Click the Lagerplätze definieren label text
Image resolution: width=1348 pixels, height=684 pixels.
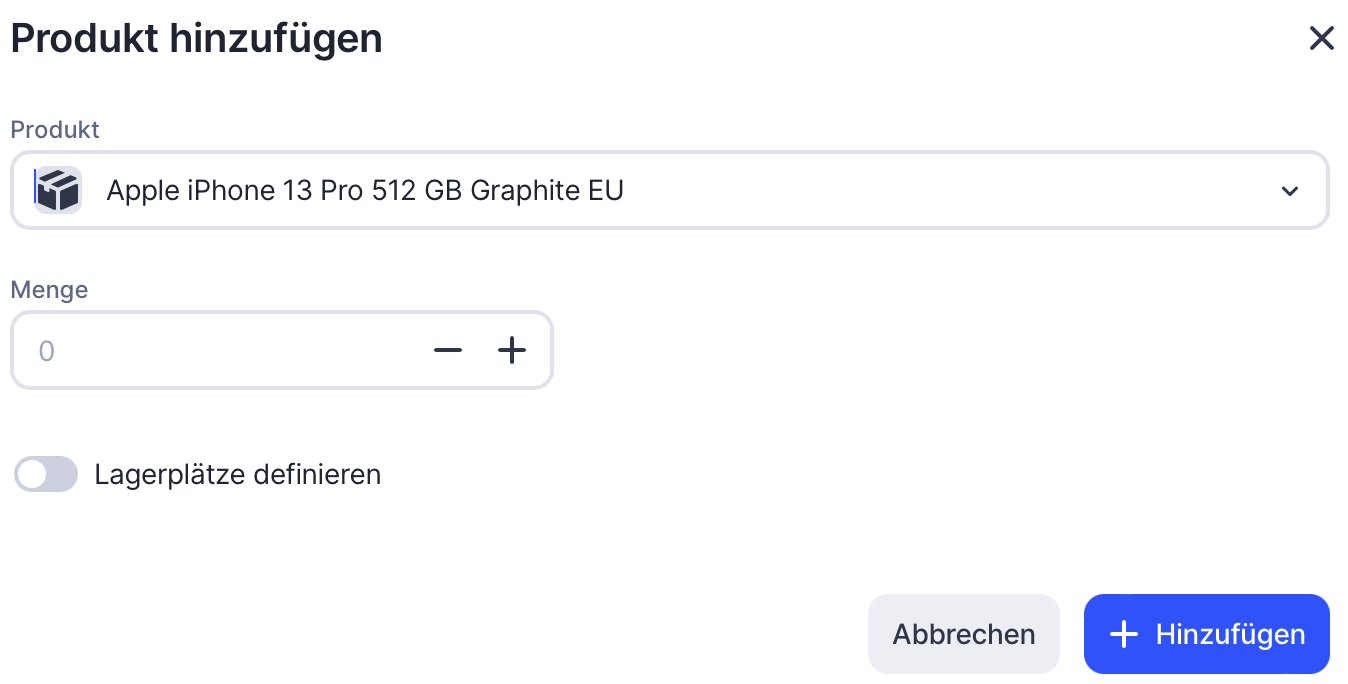click(238, 474)
